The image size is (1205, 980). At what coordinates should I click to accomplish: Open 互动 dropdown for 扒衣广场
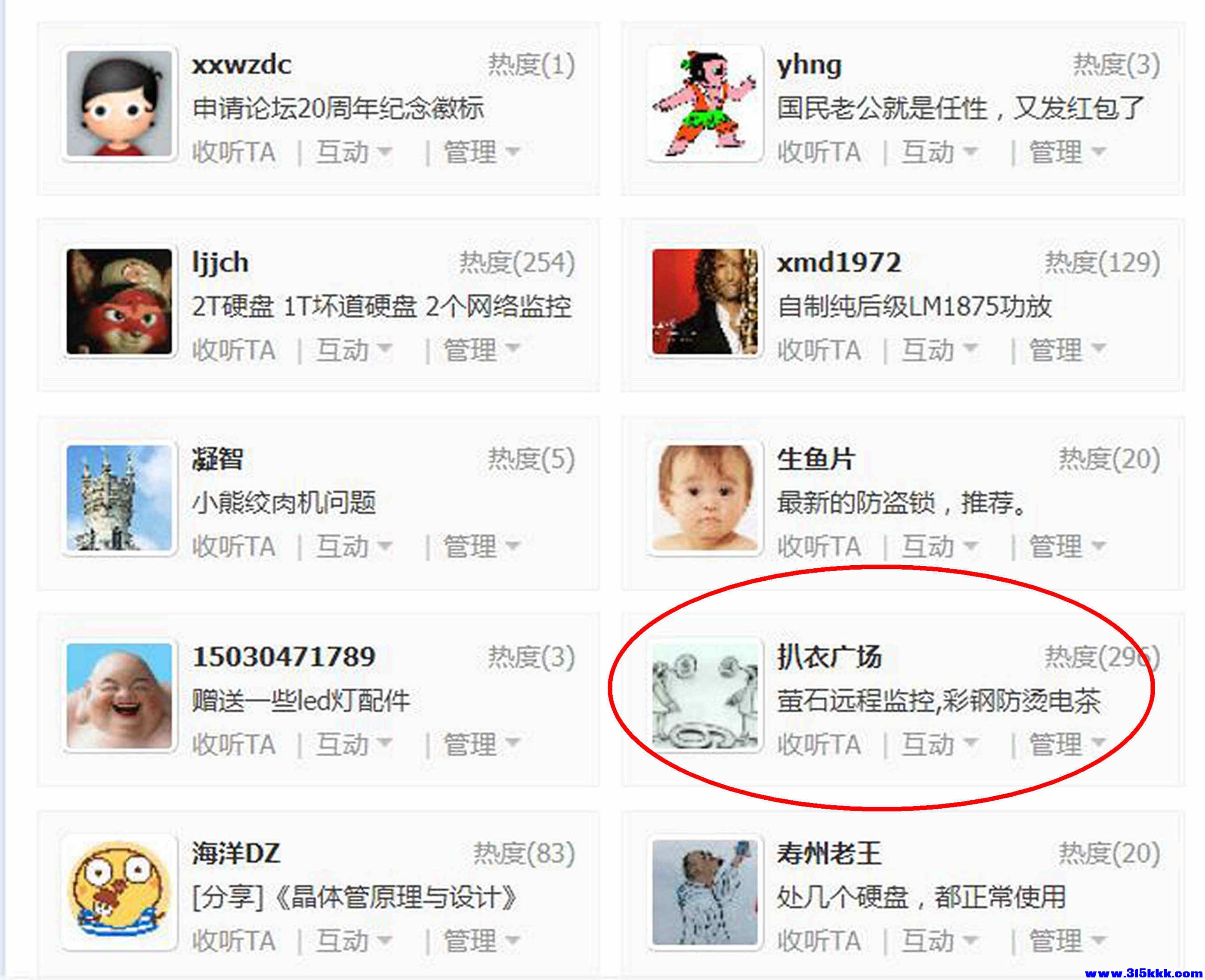coord(939,744)
